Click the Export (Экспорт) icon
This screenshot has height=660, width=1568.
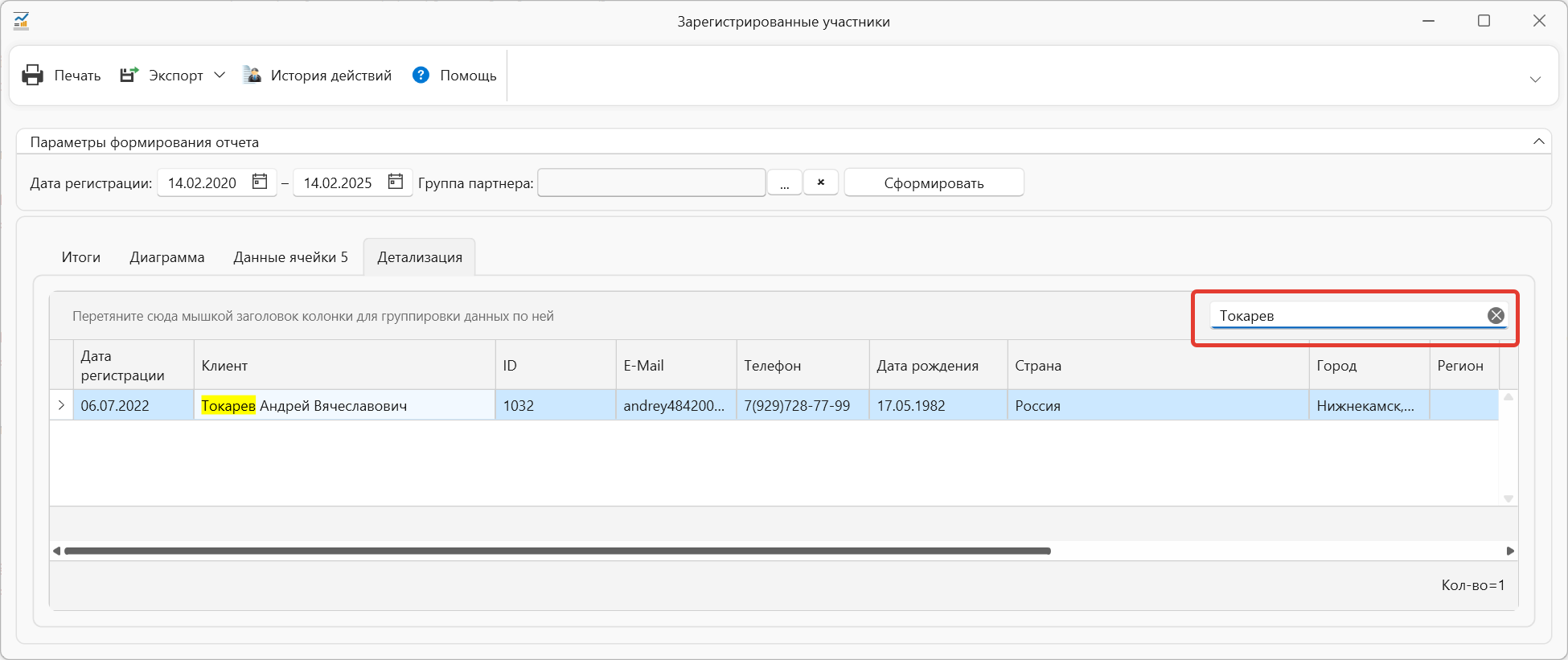(129, 75)
